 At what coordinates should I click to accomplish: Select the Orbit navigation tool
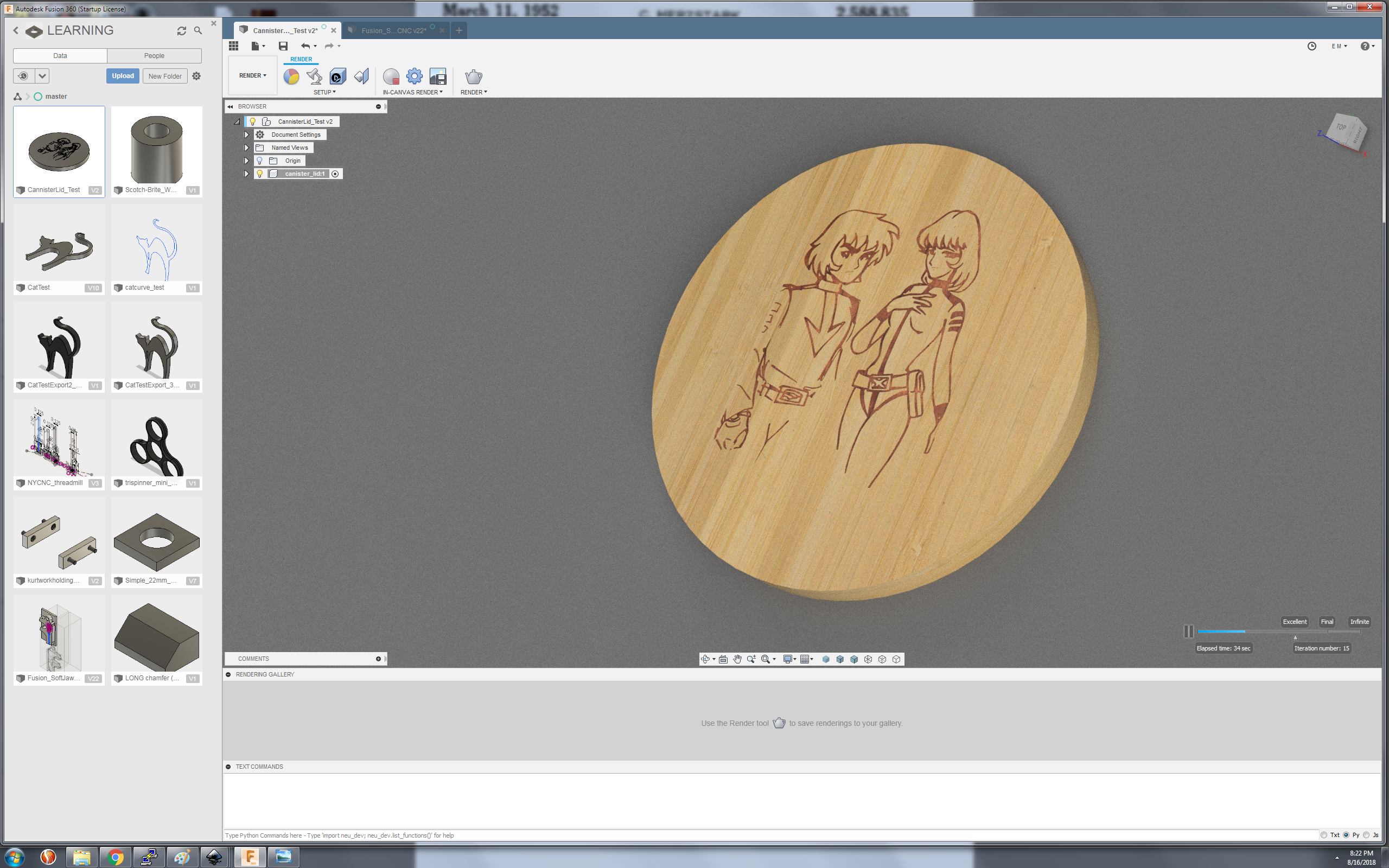705,659
